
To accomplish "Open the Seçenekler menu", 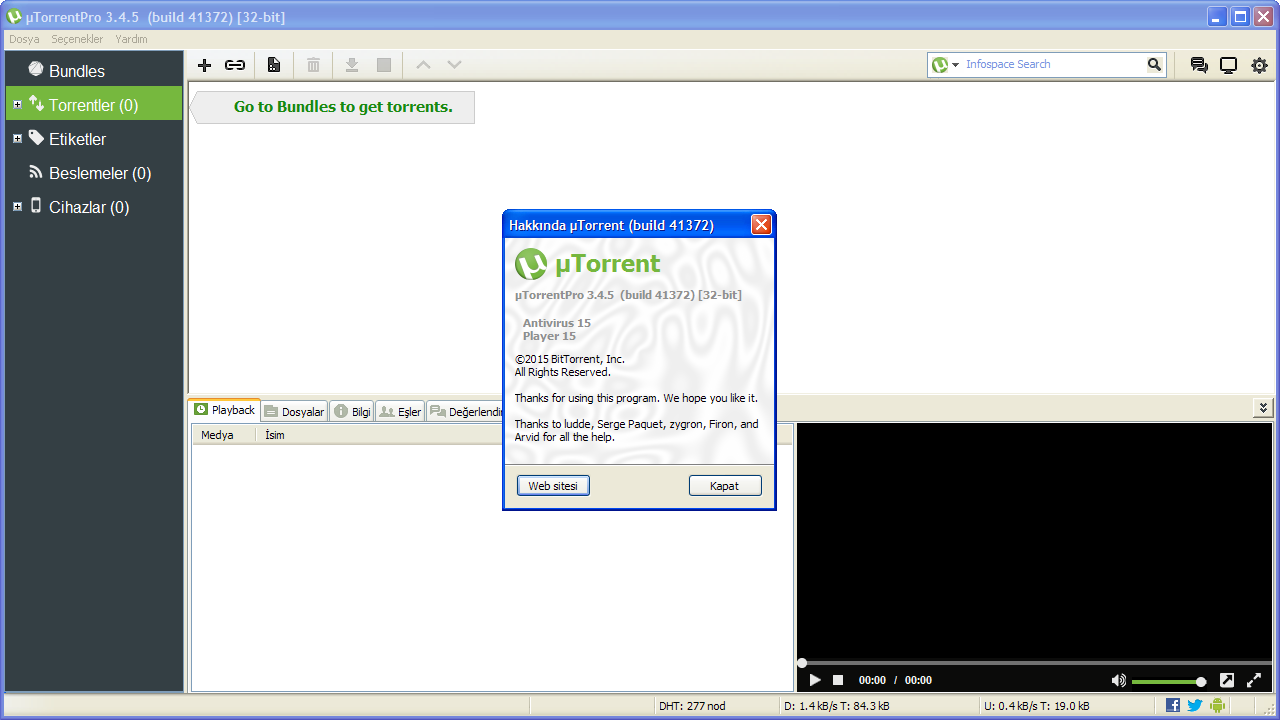I will pos(77,39).
